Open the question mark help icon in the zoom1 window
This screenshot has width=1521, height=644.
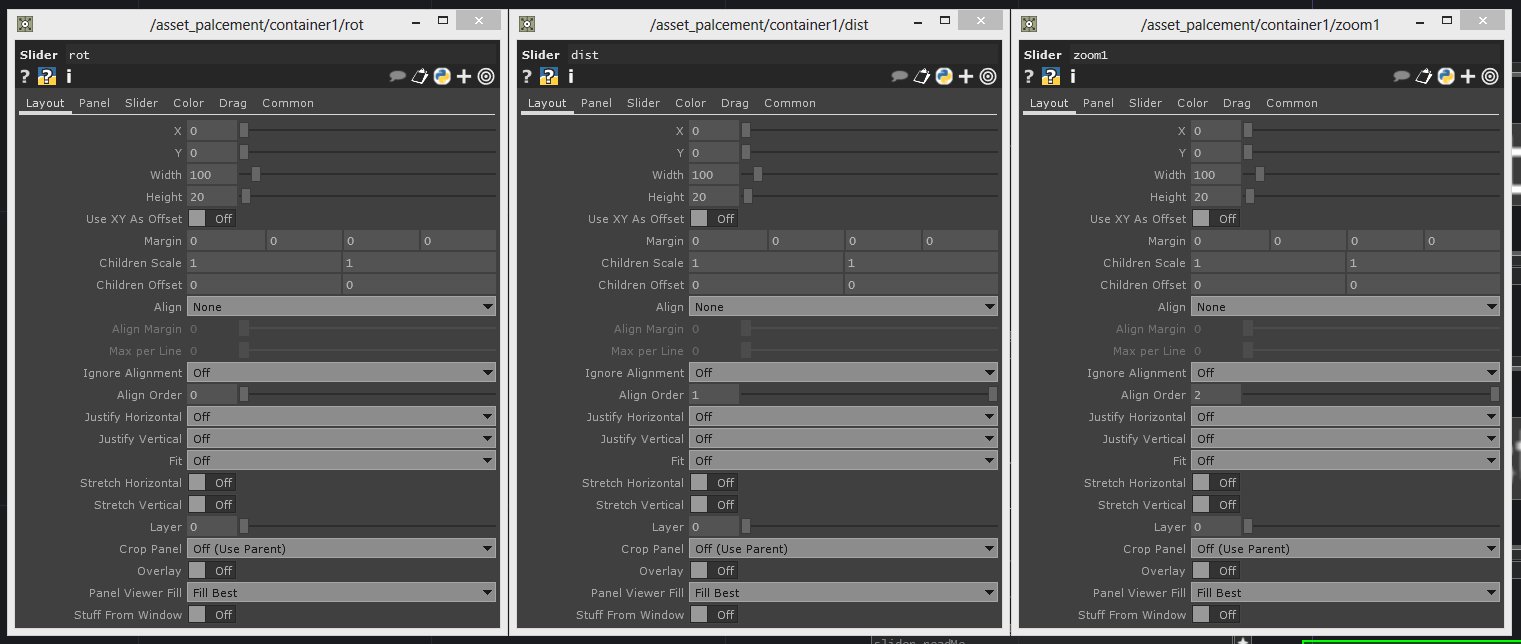pyautogui.click(x=1029, y=76)
